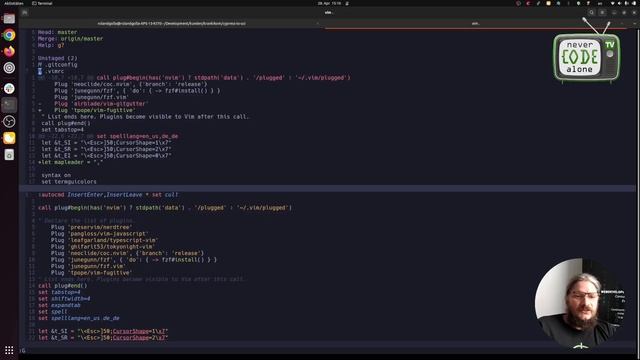Screen dimensions: 640x360
Task: Close the first terminal tab
Action: [x=318, y=23]
